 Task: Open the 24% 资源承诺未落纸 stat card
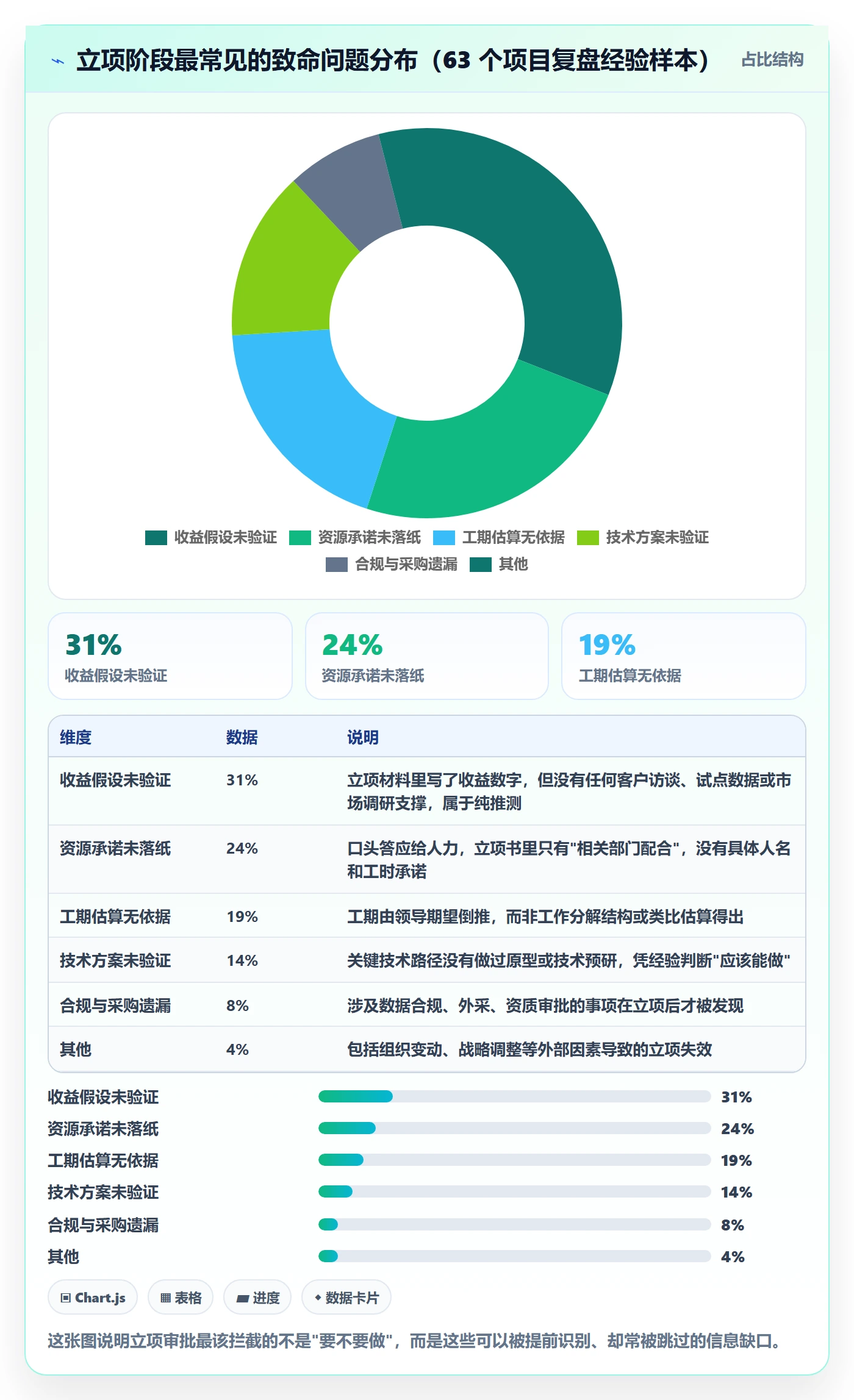(427, 656)
